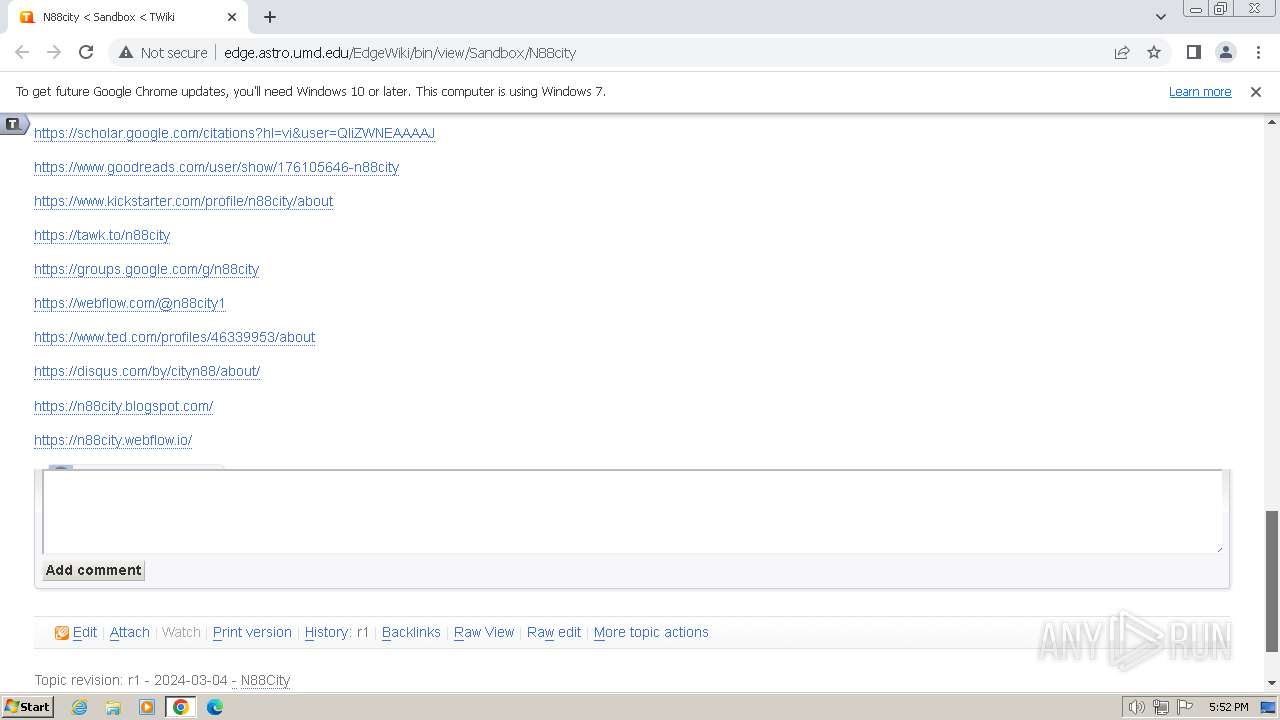Viewport: 1280px width, 720px height.
Task: Toggle the browser side panel
Action: pos(1193,52)
